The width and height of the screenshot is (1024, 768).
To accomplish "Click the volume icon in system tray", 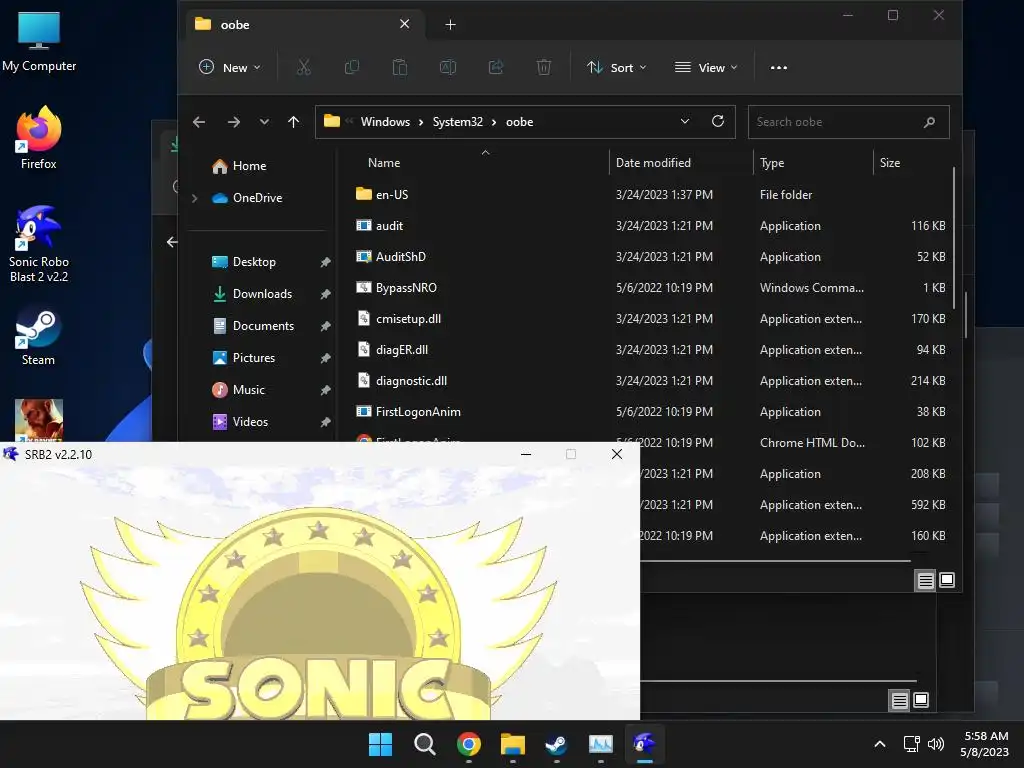I will (x=936, y=744).
